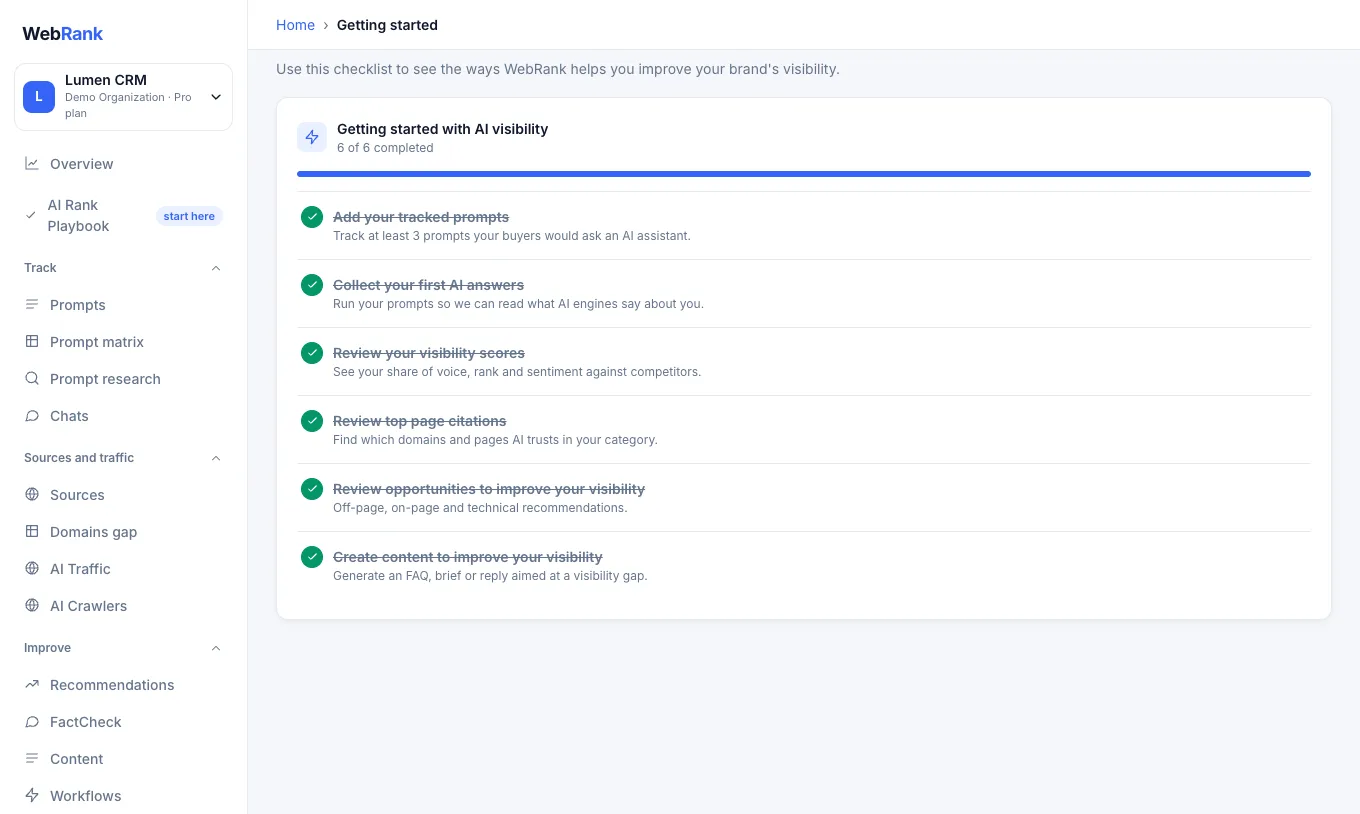1360x814 pixels.
Task: Open AI Rank Playbook in sidebar
Action: click(123, 216)
